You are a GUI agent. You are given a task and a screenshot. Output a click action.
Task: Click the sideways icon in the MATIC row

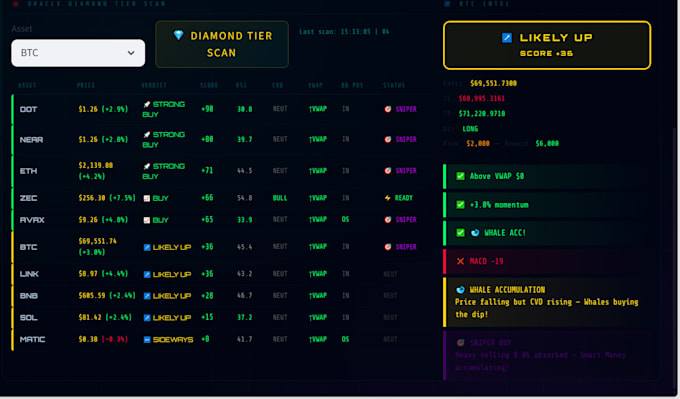147,340
